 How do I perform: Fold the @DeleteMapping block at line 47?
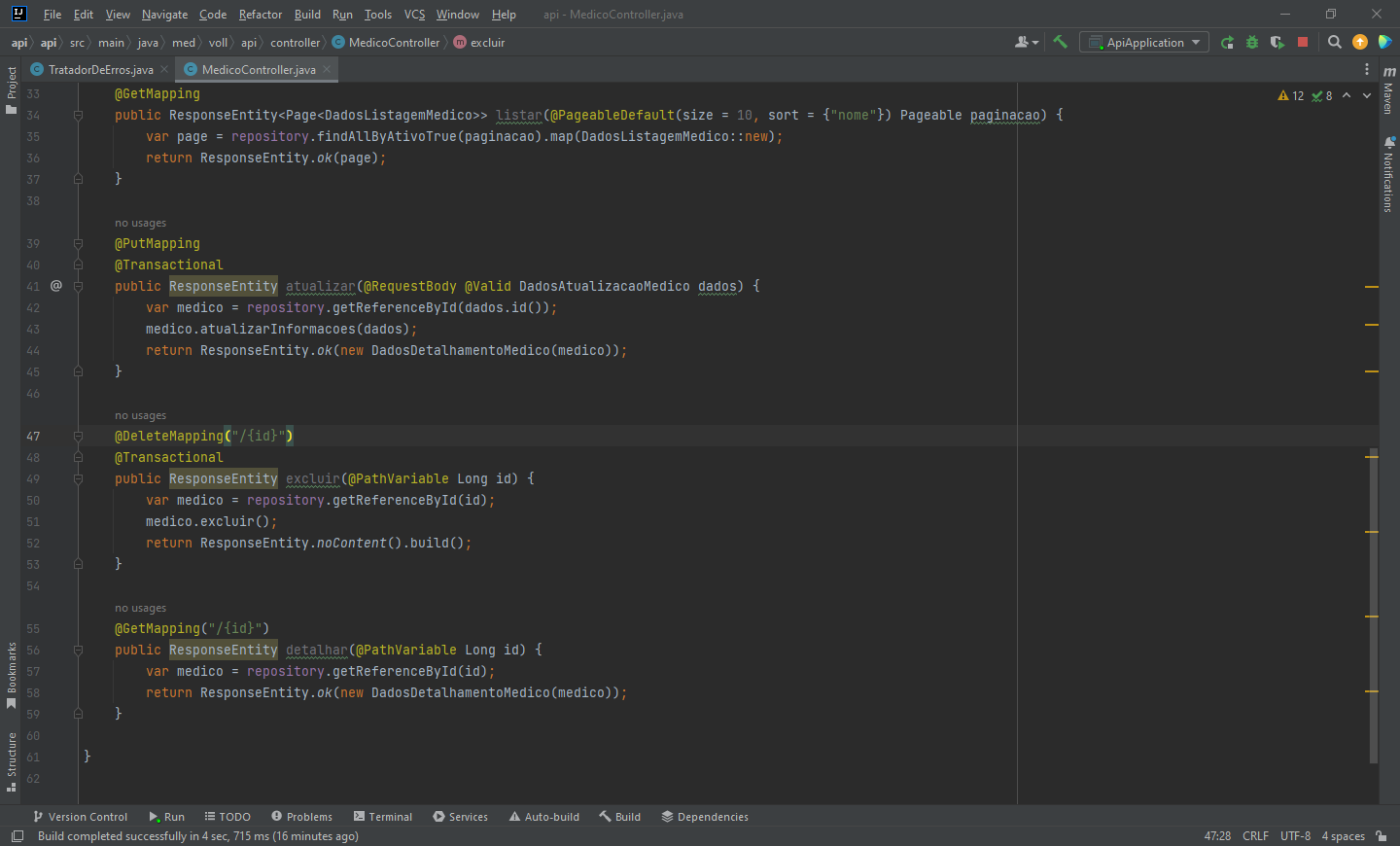(78, 436)
